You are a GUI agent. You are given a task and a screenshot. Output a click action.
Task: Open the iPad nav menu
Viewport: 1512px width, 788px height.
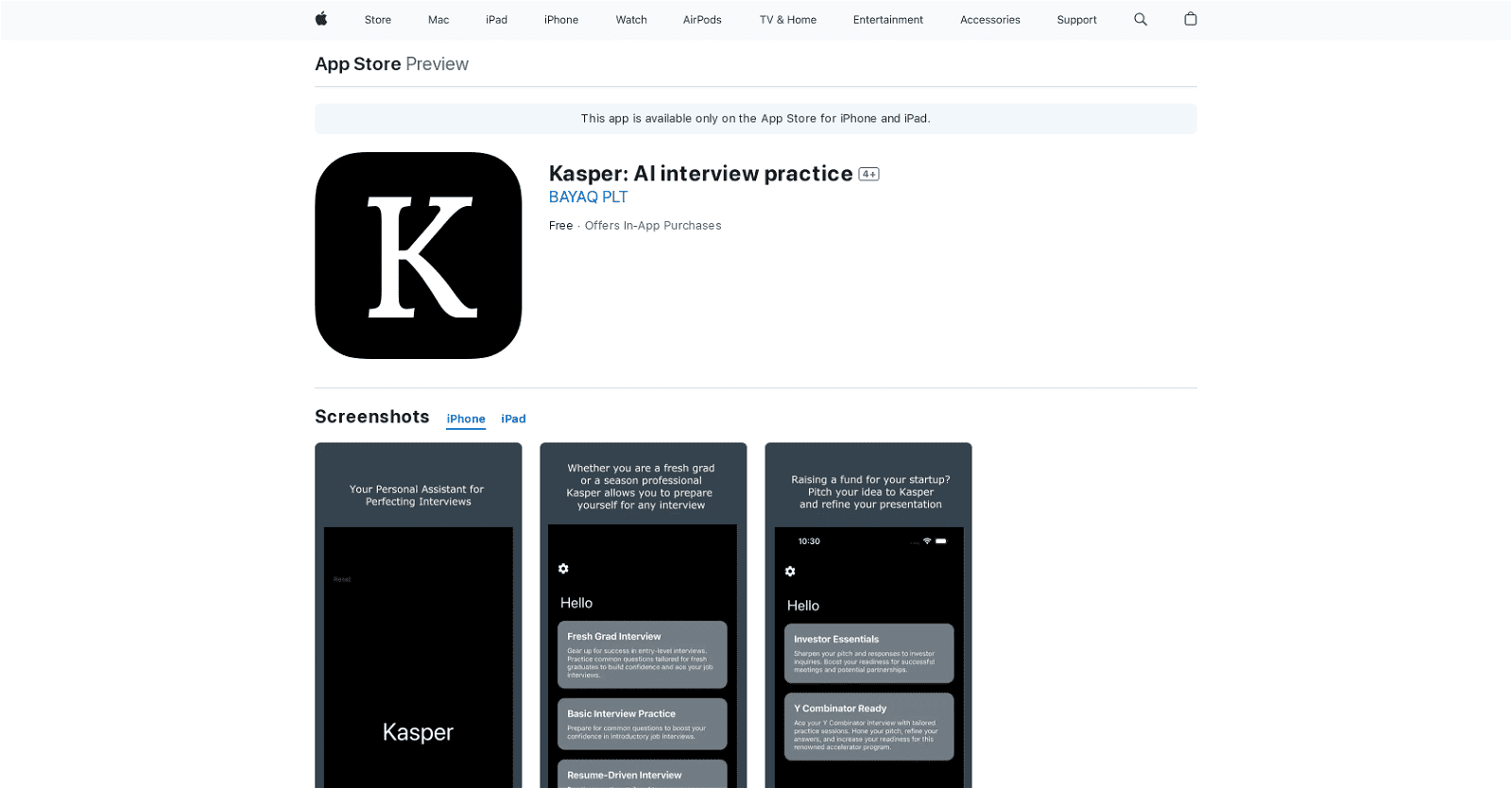pyautogui.click(x=497, y=20)
